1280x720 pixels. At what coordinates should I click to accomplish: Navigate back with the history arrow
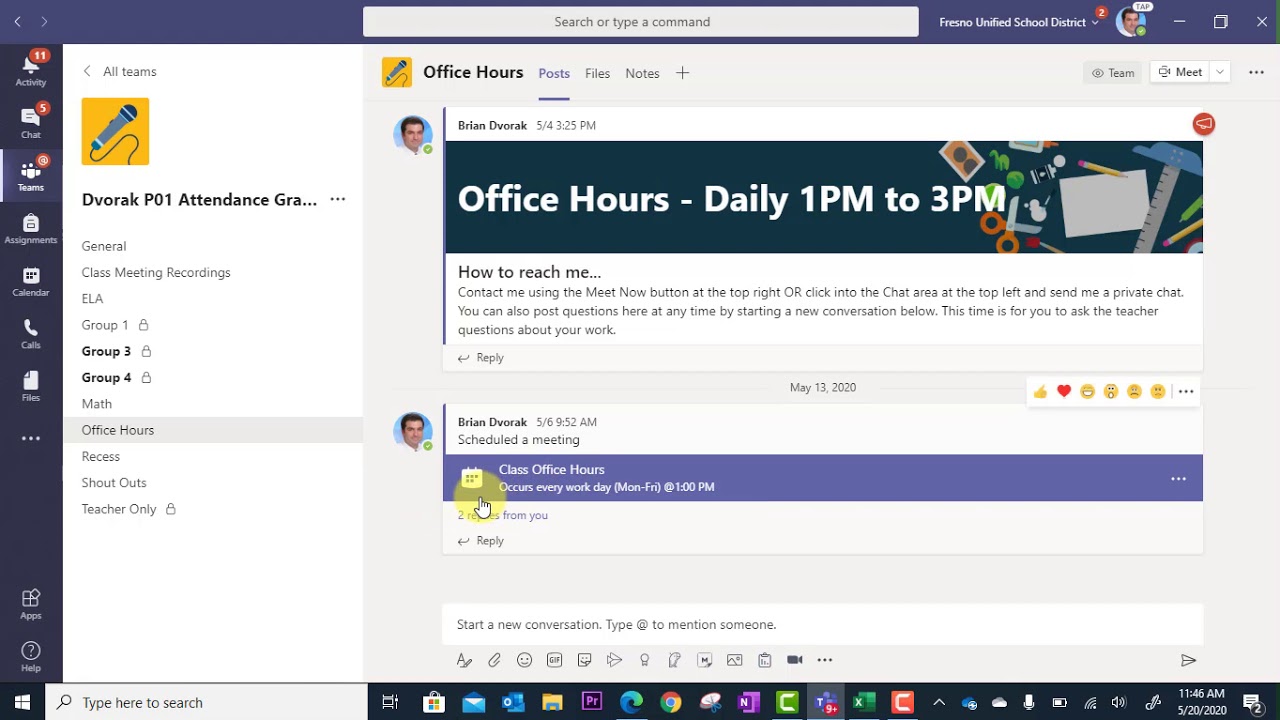click(17, 22)
